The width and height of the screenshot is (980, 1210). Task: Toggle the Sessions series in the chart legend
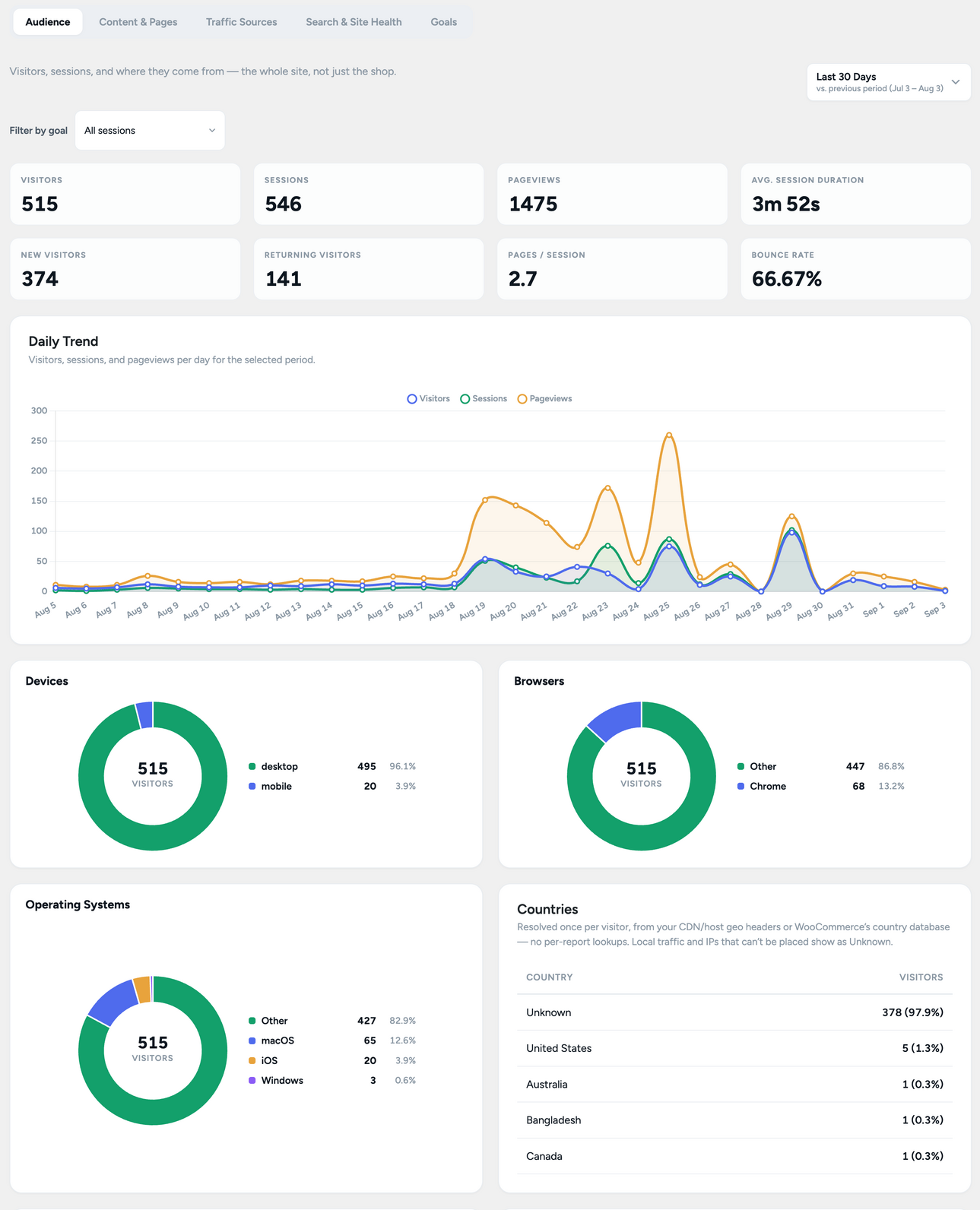[x=484, y=399]
